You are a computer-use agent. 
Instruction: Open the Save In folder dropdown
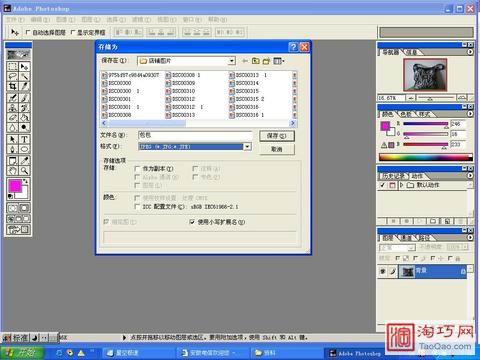pyautogui.click(x=232, y=61)
